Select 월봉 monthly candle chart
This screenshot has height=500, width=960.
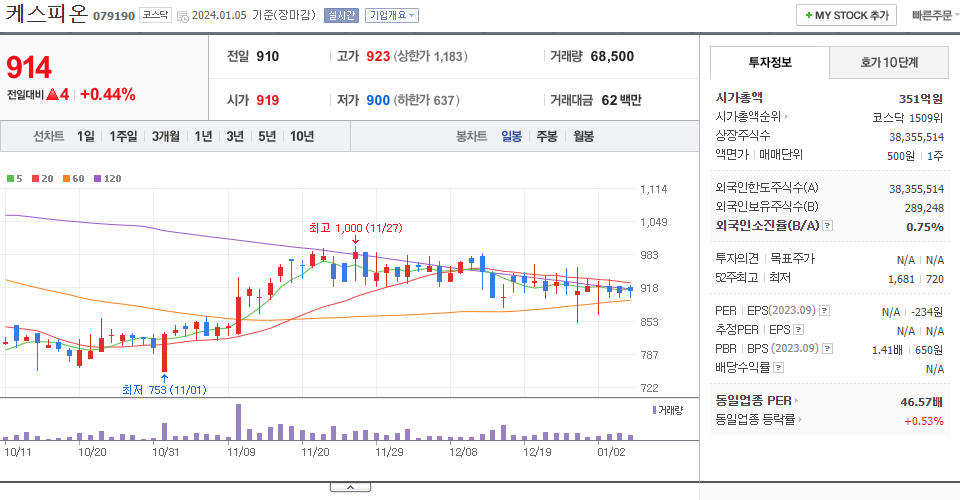point(583,136)
